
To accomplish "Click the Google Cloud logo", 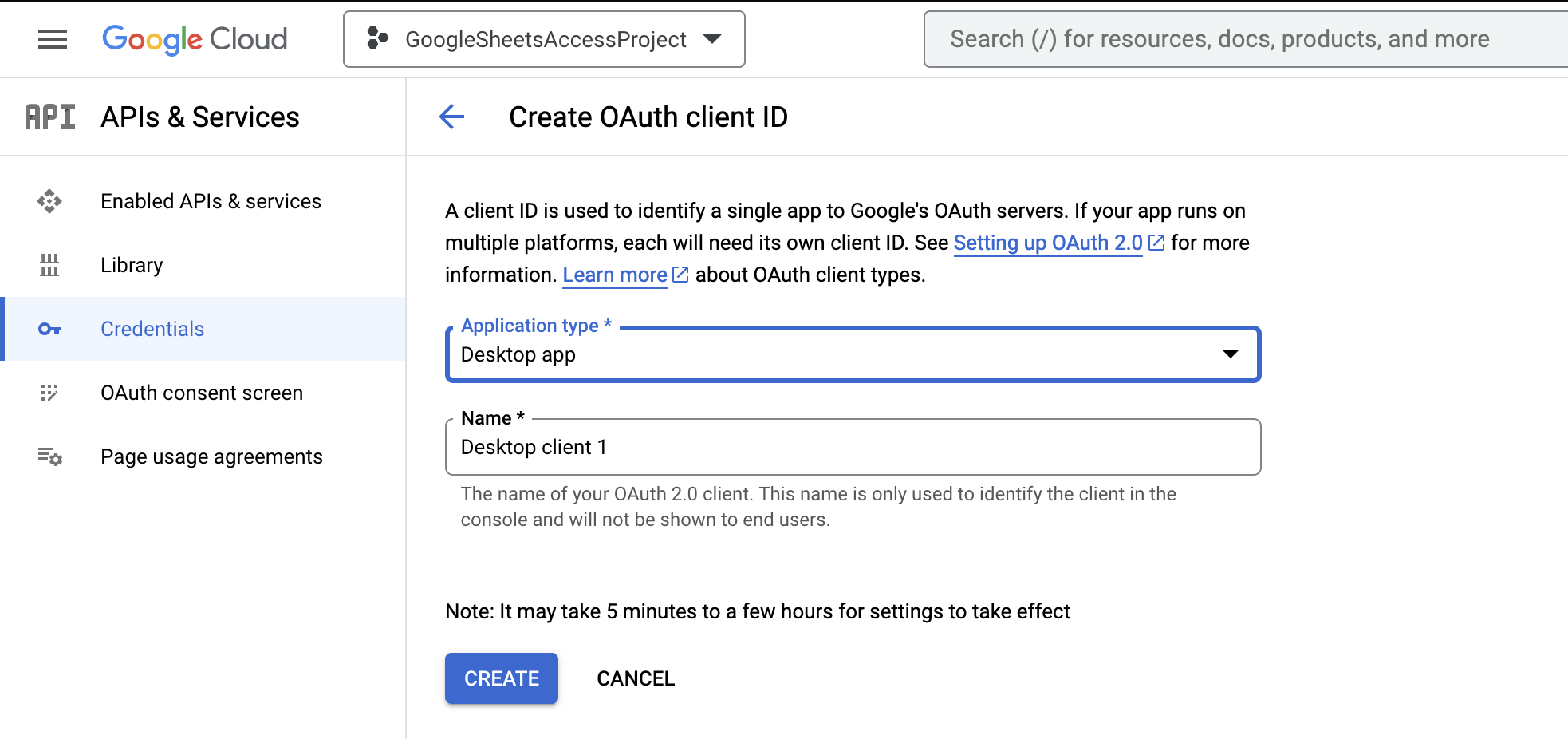I will coord(195,39).
